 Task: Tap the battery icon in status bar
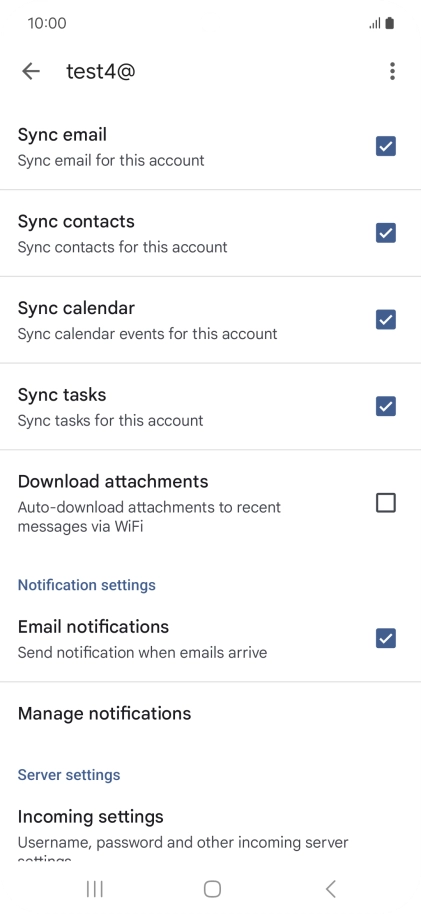[x=390, y=23]
